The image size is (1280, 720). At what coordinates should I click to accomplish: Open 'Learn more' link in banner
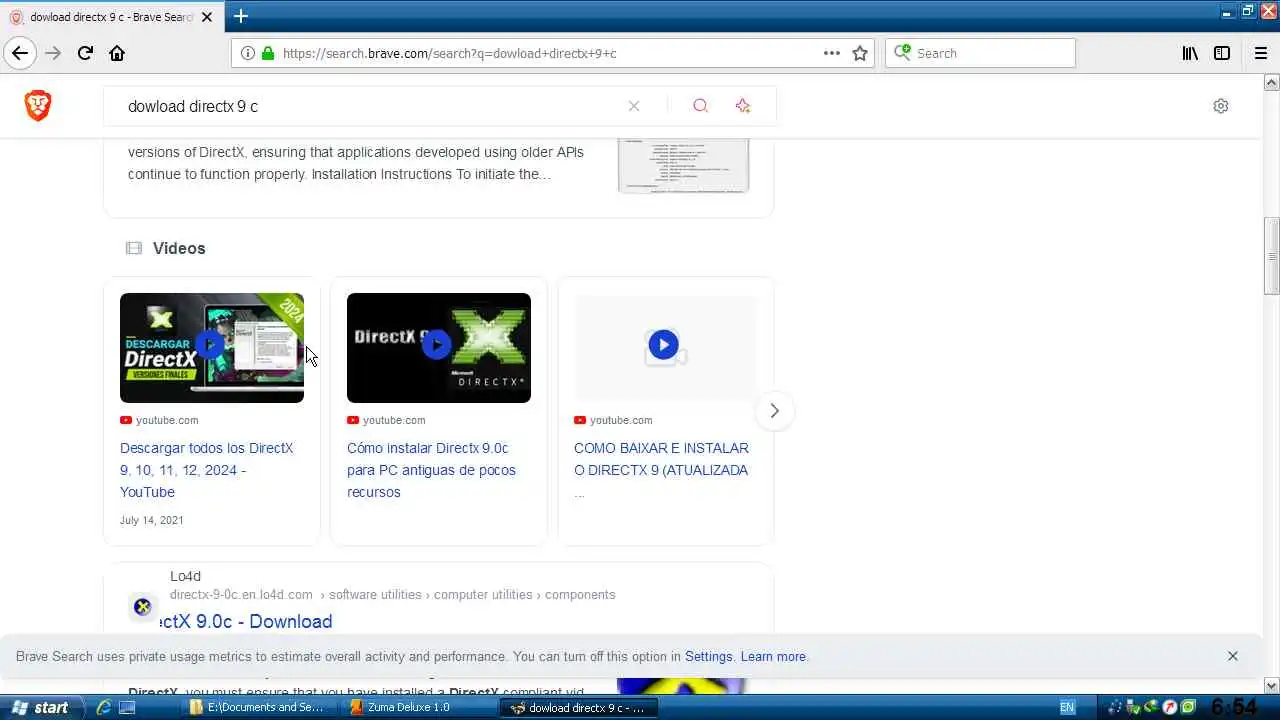tap(773, 656)
